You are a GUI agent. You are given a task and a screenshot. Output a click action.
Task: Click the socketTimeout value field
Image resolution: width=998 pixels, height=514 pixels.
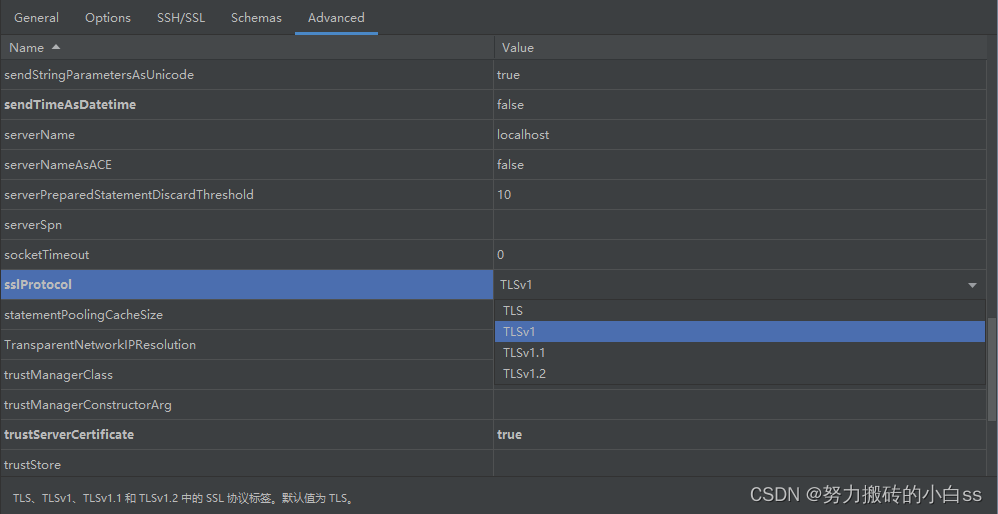coord(740,254)
